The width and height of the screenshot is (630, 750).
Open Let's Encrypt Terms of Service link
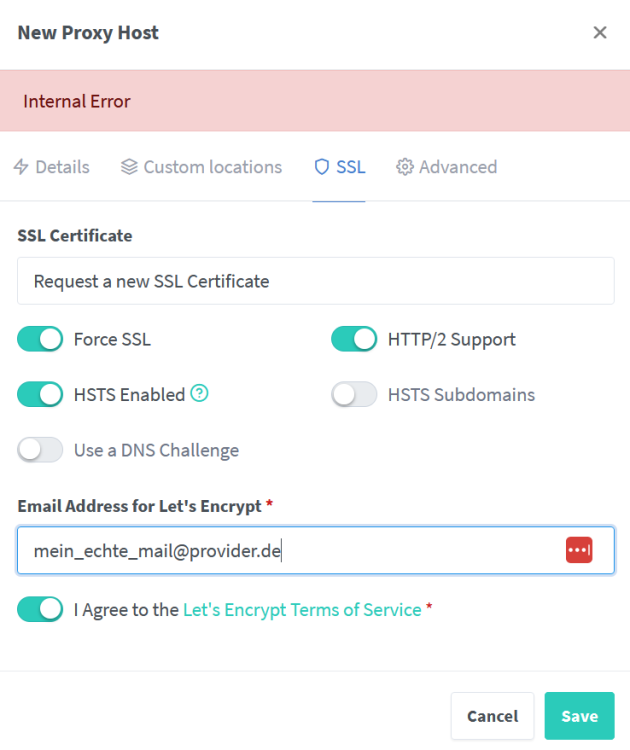(302, 610)
